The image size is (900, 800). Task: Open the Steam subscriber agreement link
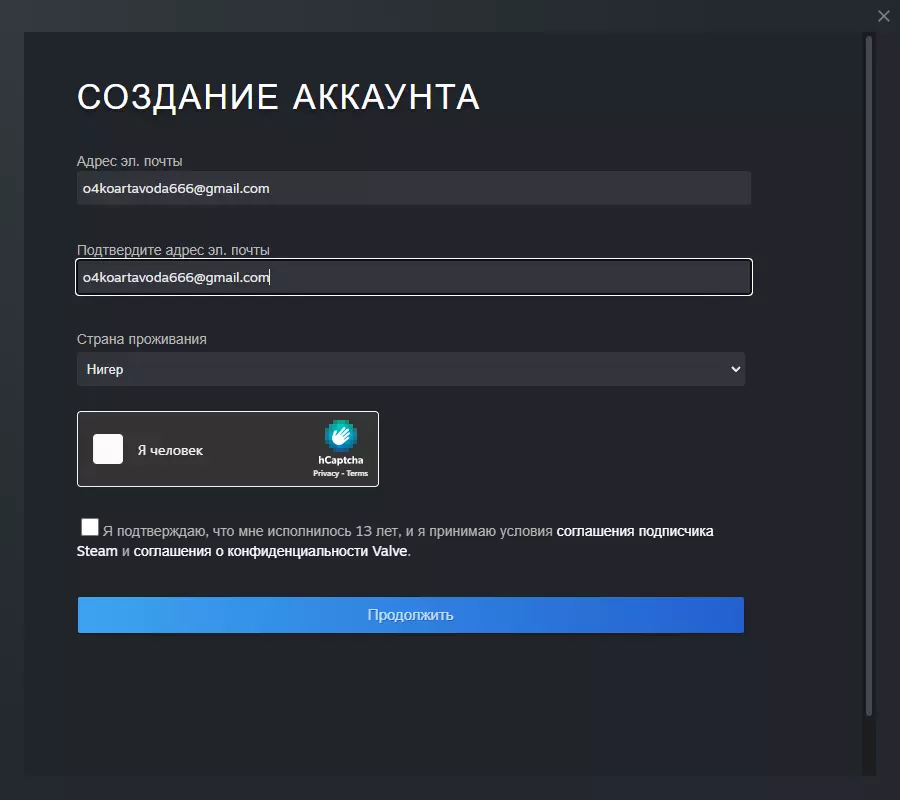pos(635,531)
